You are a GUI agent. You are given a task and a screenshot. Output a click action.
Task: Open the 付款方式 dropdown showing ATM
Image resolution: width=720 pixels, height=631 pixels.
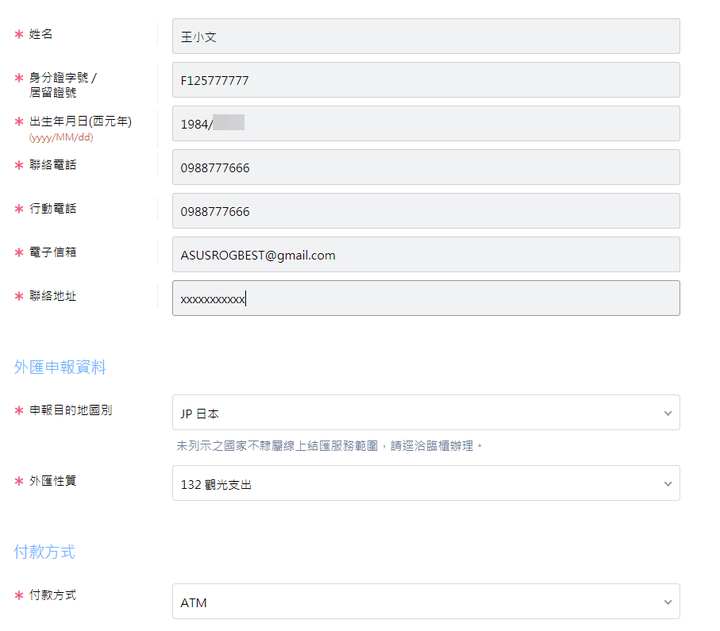(426, 601)
